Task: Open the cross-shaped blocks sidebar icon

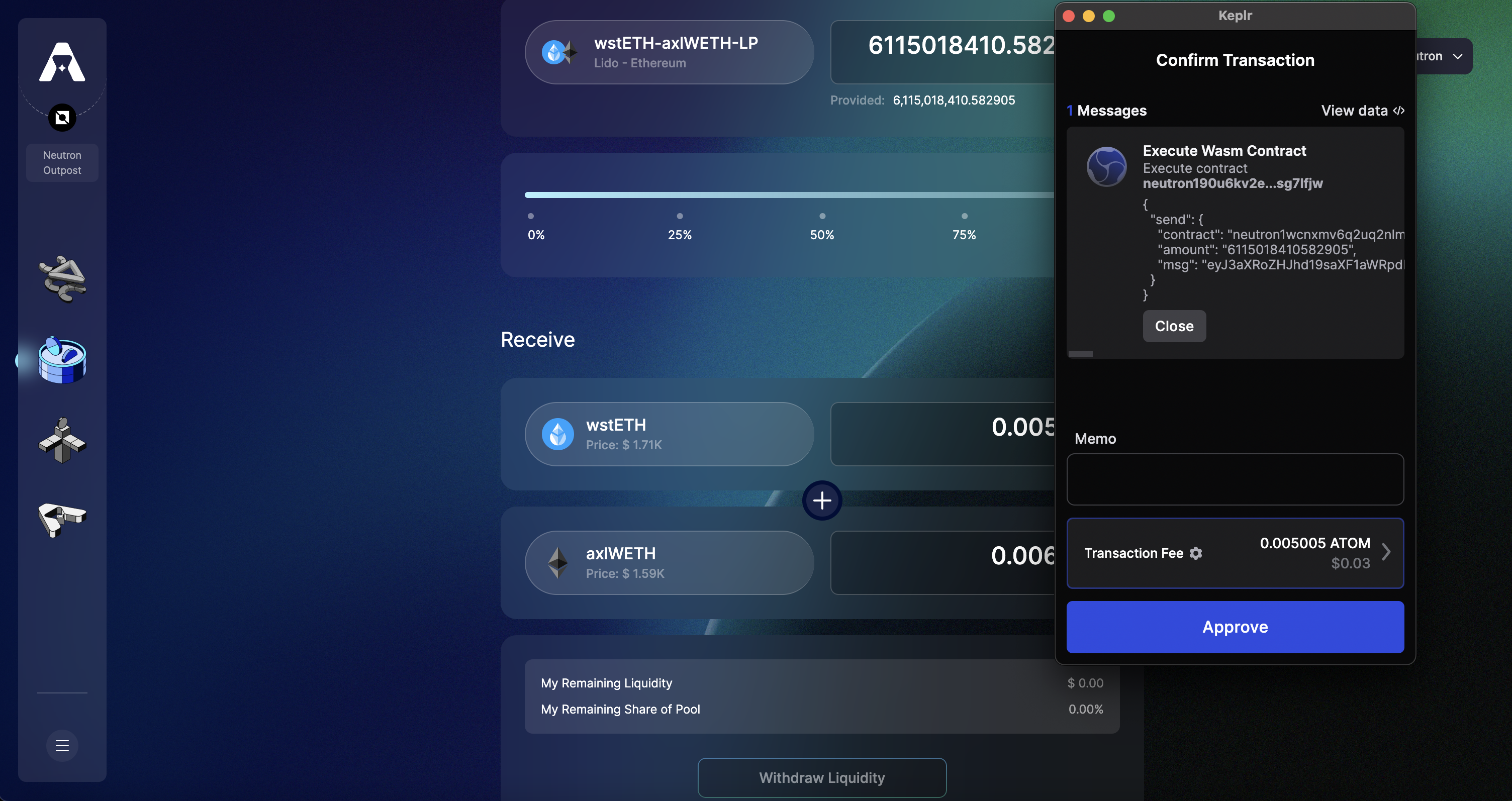Action: 62,440
